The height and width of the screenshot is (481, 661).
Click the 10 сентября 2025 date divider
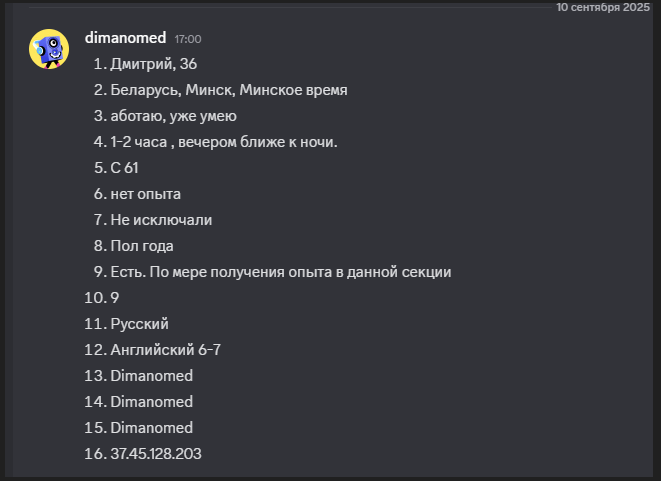[603, 7]
